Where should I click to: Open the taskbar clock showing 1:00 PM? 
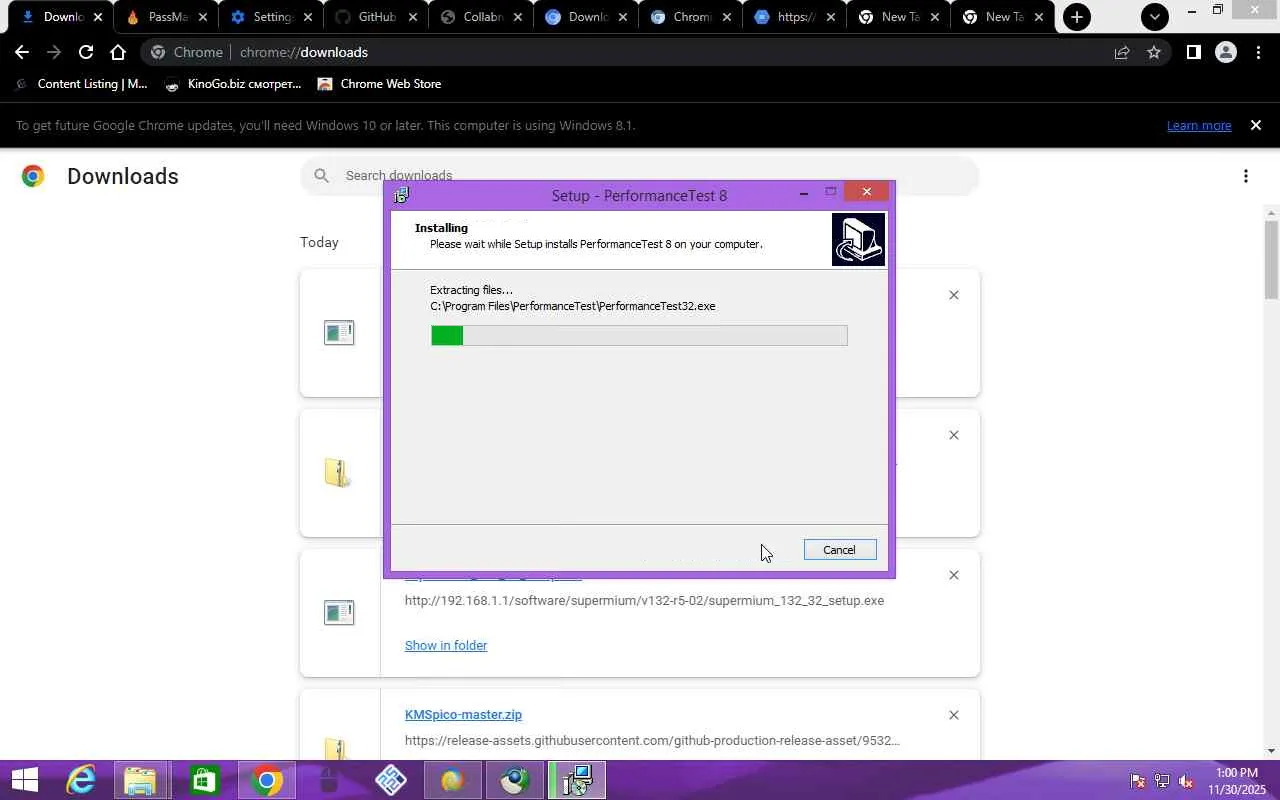tap(1237, 781)
